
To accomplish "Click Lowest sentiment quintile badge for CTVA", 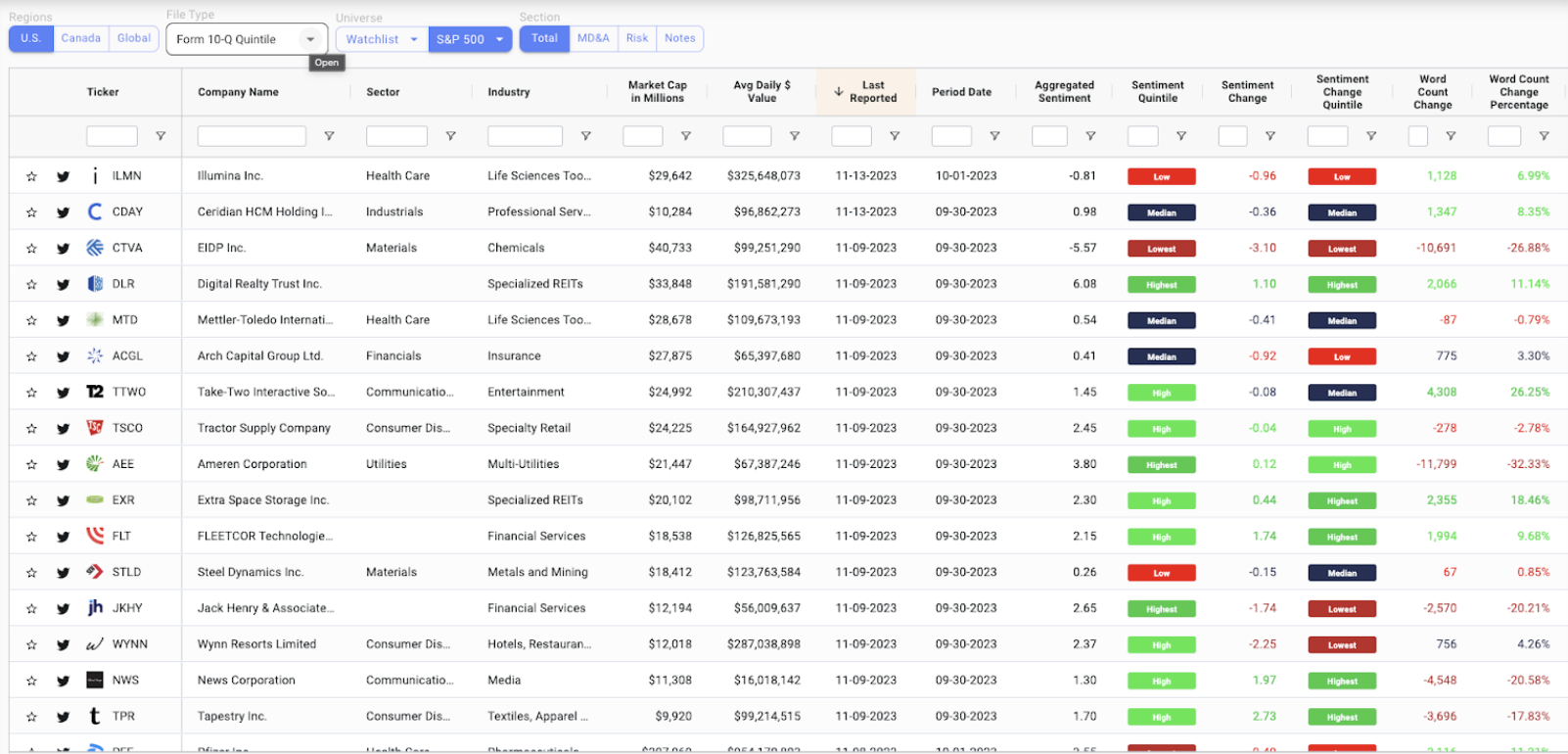I will (x=1161, y=249).
